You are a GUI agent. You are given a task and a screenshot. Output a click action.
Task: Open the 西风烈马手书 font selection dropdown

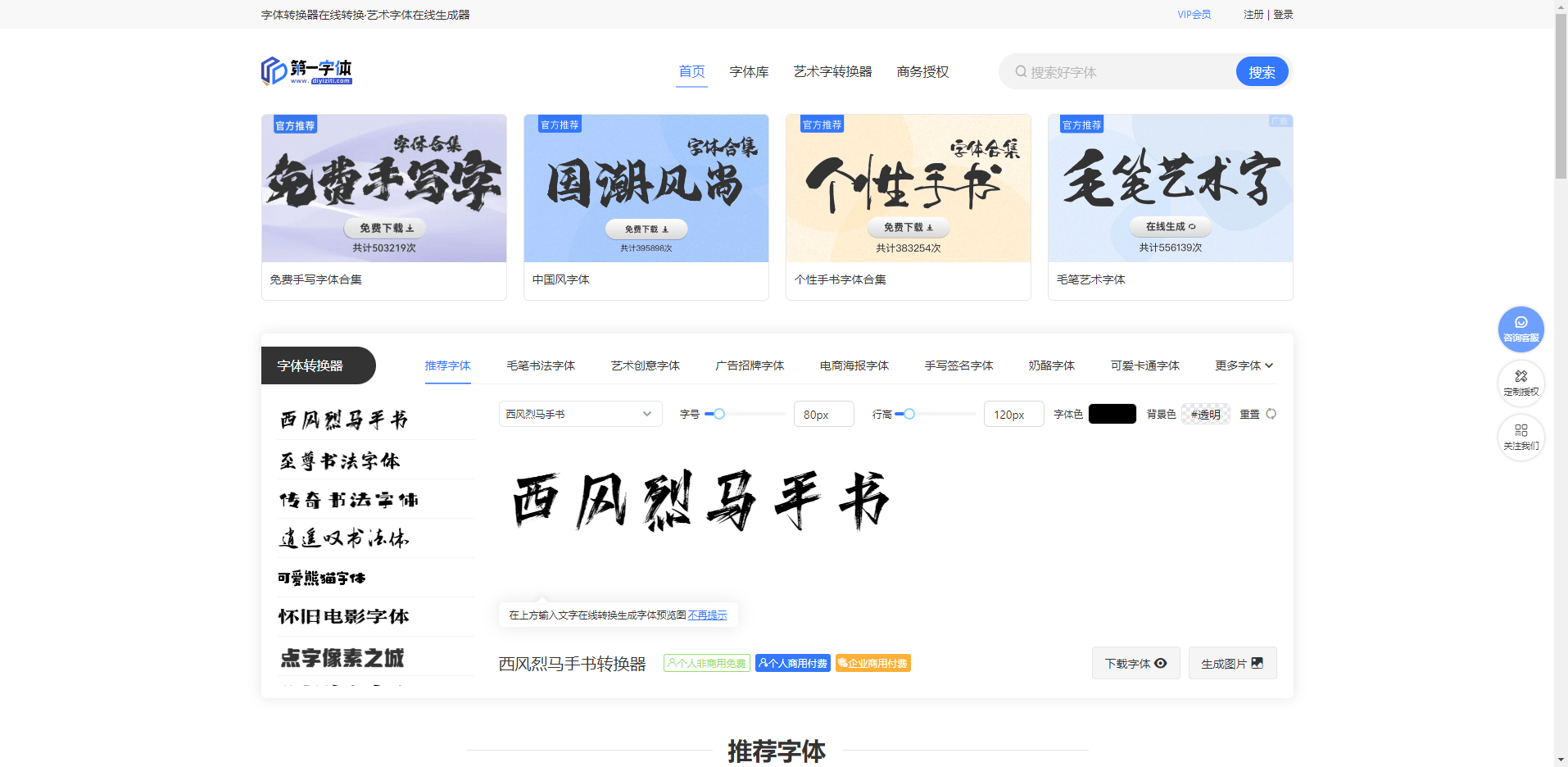point(579,414)
